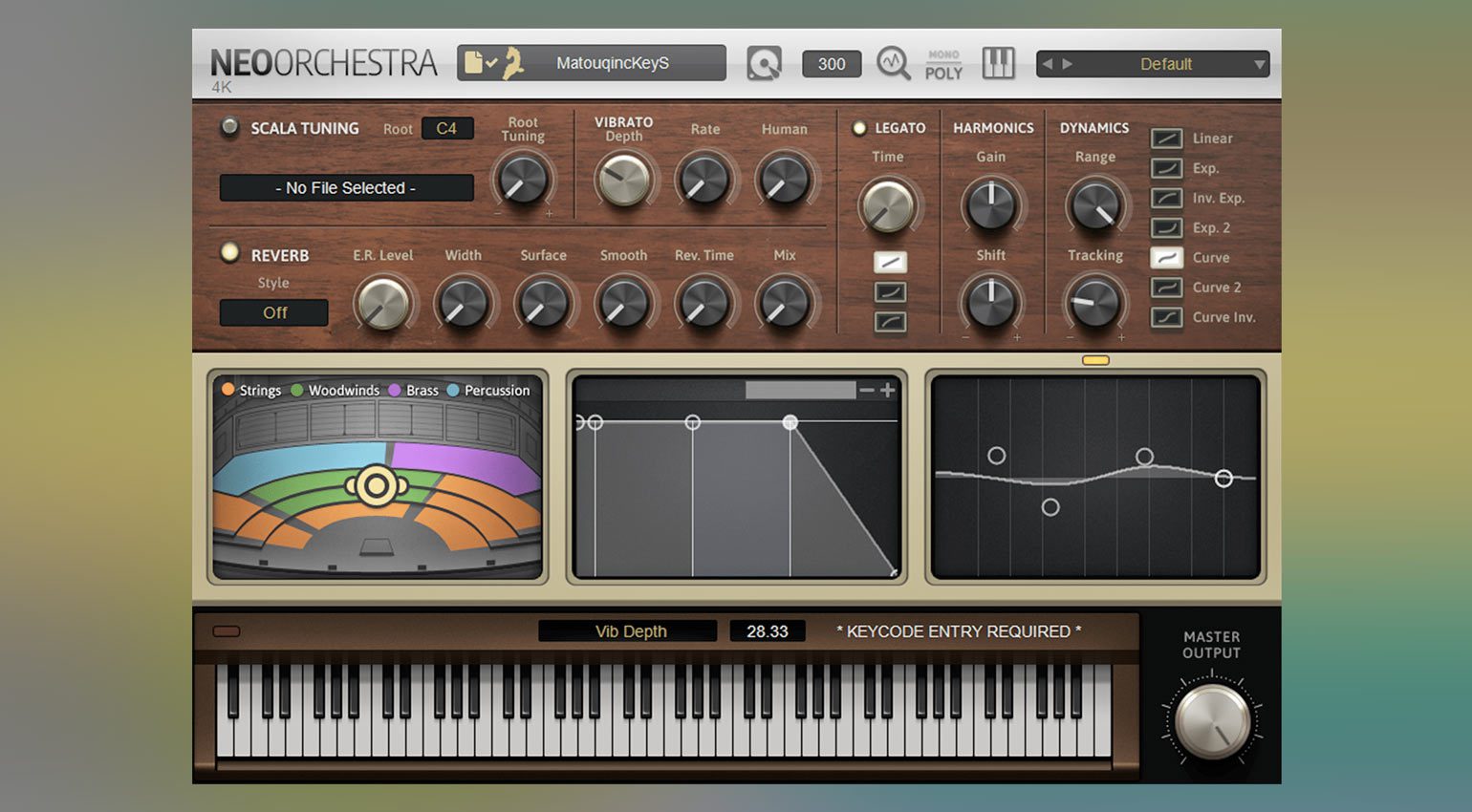This screenshot has height=812, width=1472.
Task: Click the Vibrato Rate knob
Action: [704, 180]
